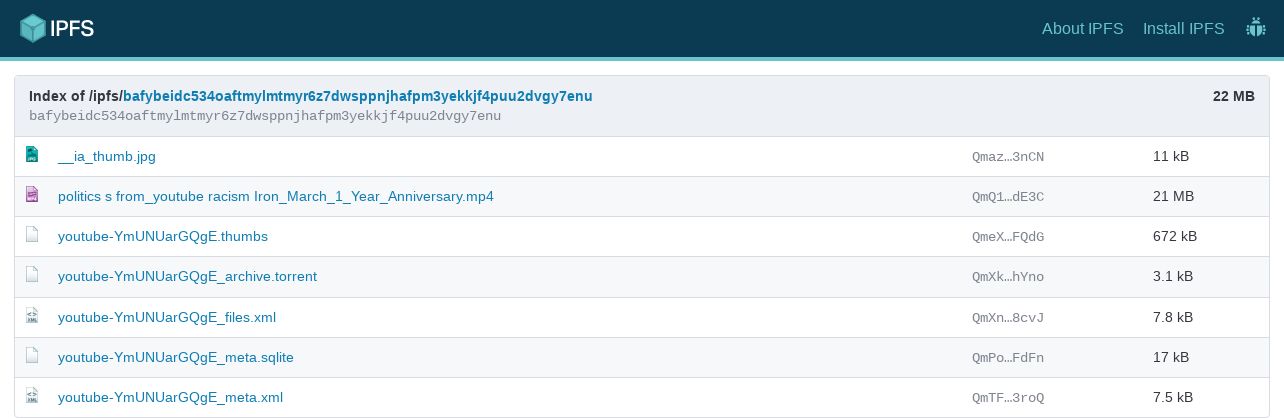
Task: Click the IPFS wordmark text in header
Action: pyautogui.click(x=72, y=28)
